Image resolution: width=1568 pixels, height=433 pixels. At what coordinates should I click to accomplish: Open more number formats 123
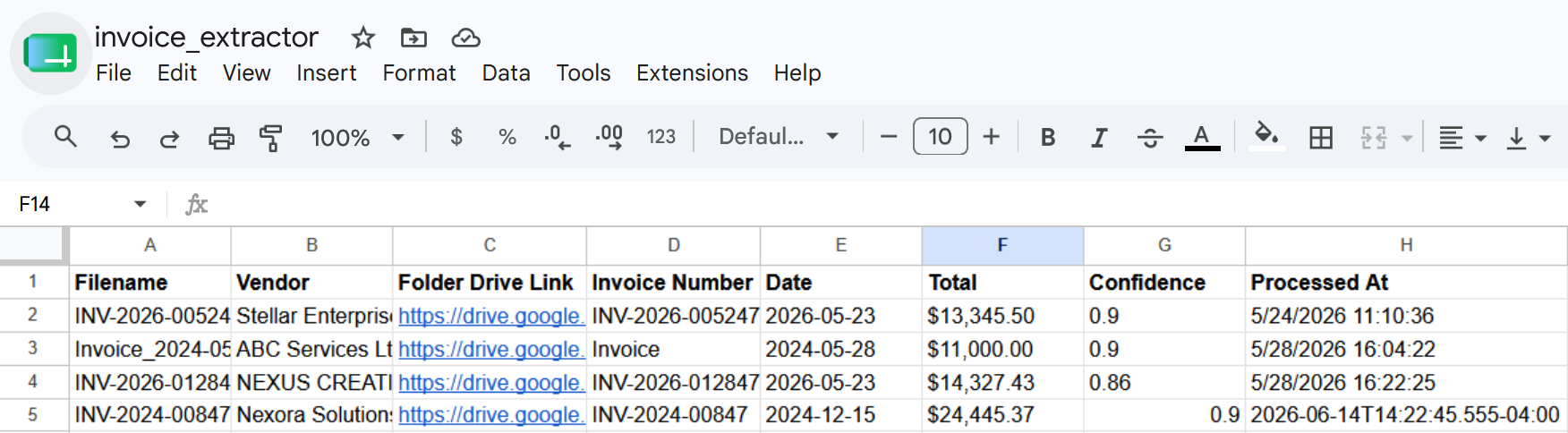coord(661,137)
